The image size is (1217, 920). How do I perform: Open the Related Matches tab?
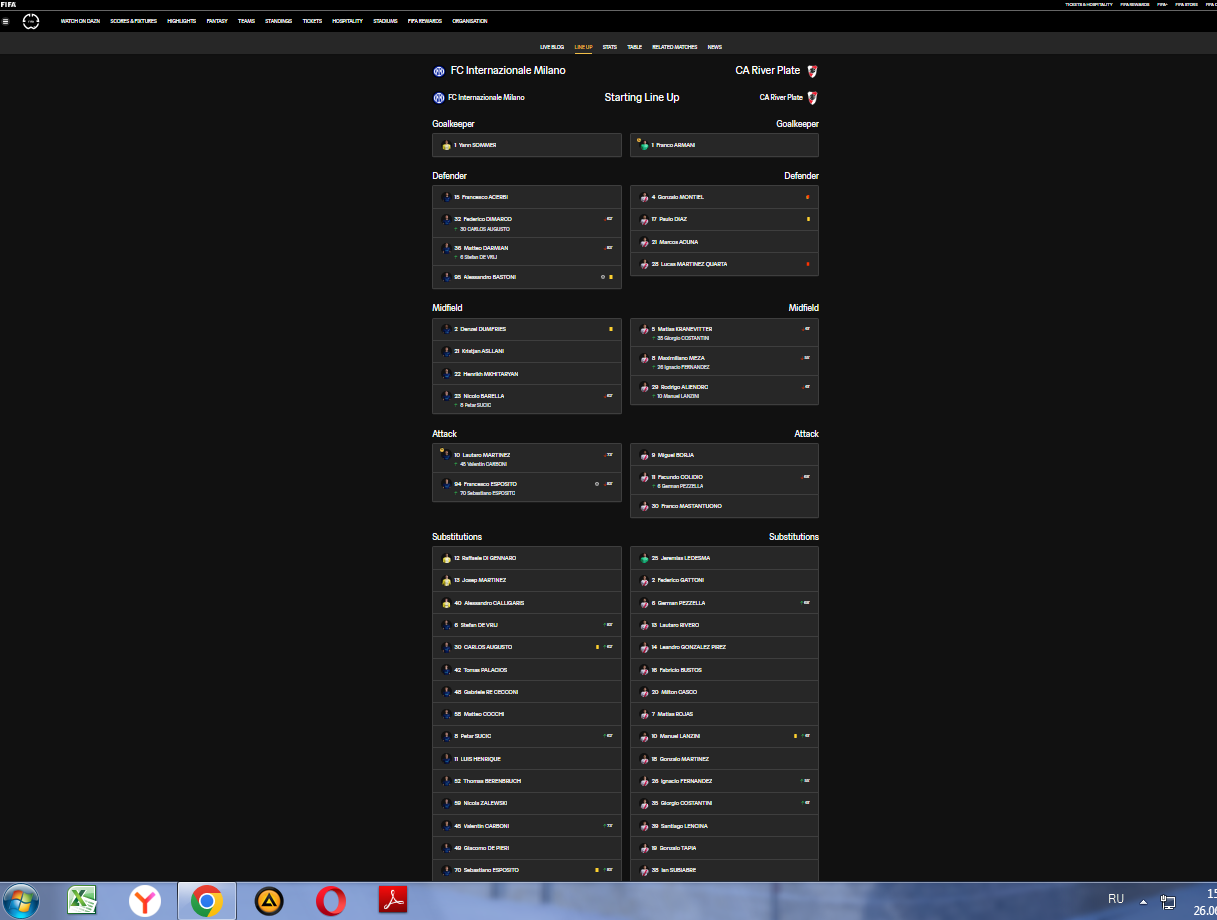(x=674, y=47)
